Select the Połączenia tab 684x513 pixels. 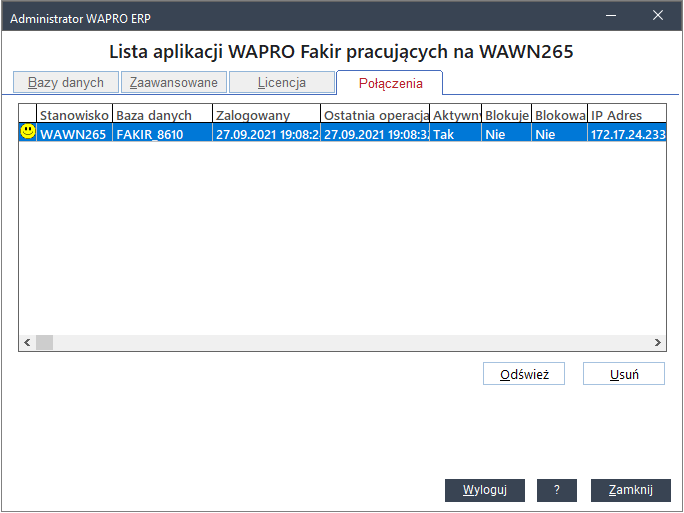[x=390, y=83]
